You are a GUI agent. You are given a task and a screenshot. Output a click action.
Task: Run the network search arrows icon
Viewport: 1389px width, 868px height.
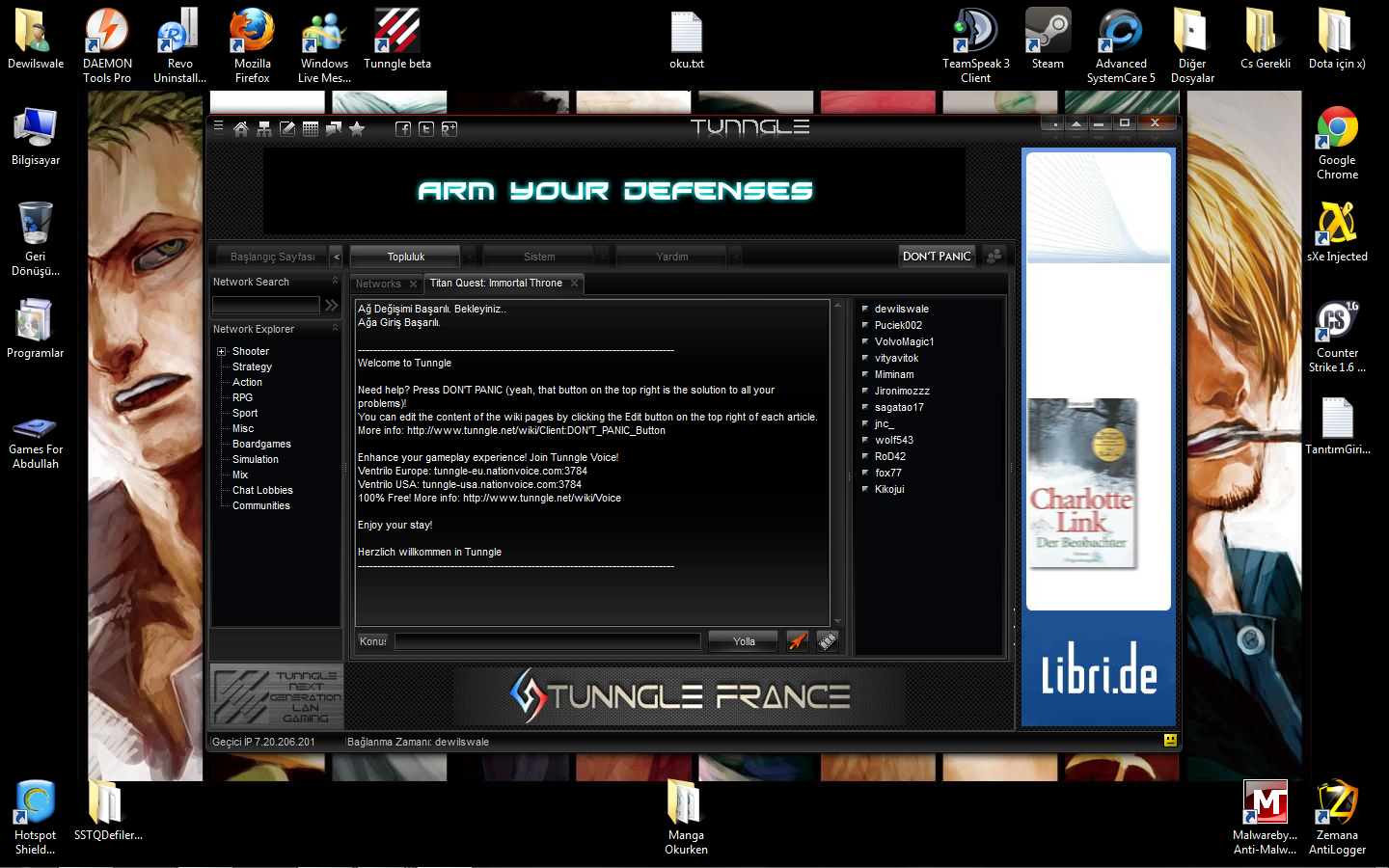click(x=332, y=305)
